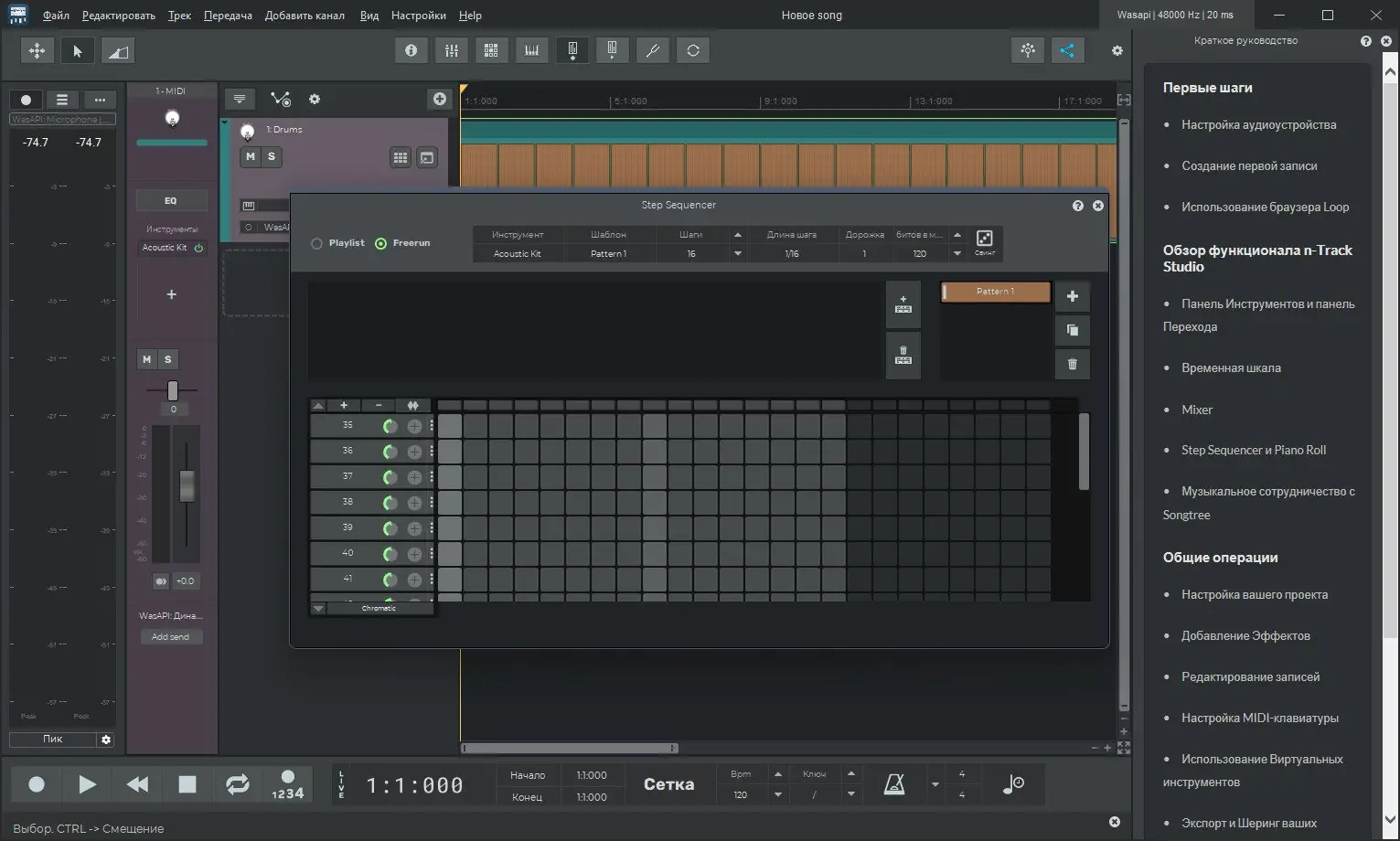The image size is (1400, 841).
Task: Open the Трек menu
Action: pos(179,16)
